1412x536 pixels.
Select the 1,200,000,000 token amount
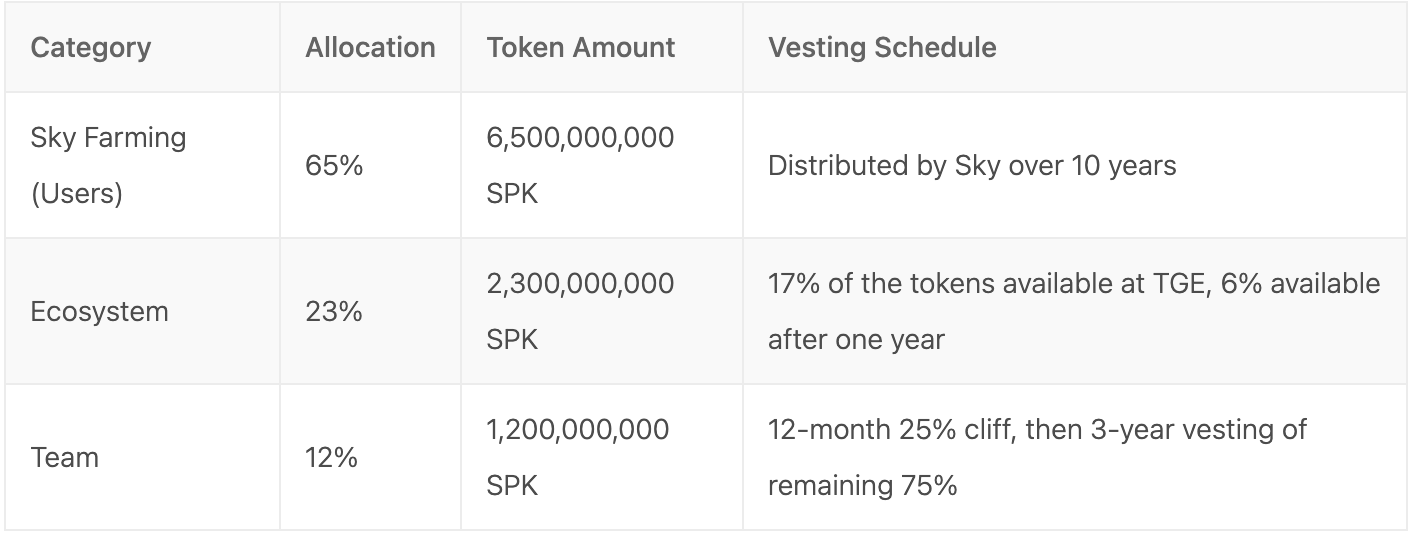(578, 430)
